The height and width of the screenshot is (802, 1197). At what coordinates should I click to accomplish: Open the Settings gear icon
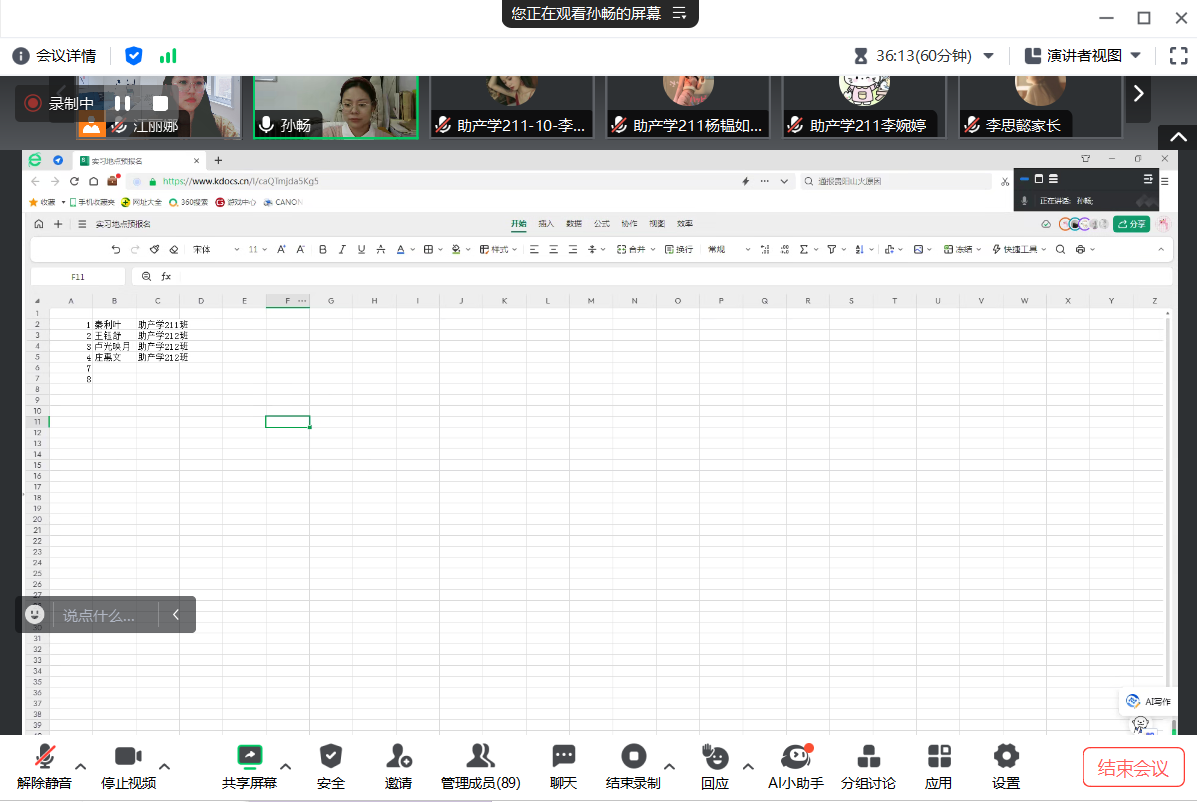point(1005,757)
